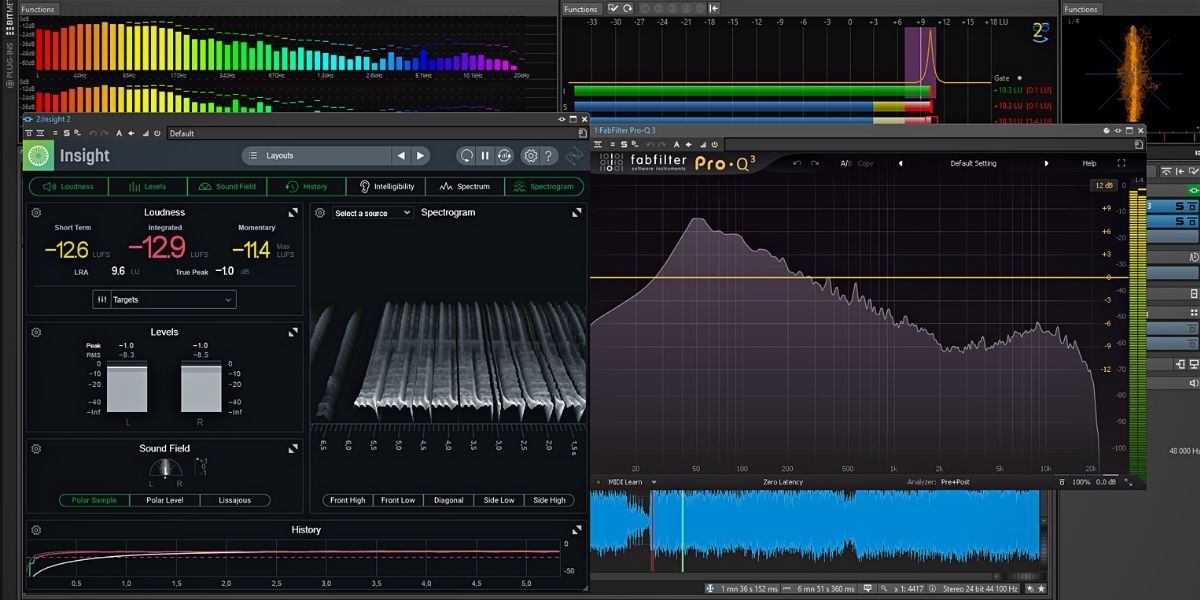
Task: Select Side Low spectrogram view
Action: pyautogui.click(x=499, y=500)
